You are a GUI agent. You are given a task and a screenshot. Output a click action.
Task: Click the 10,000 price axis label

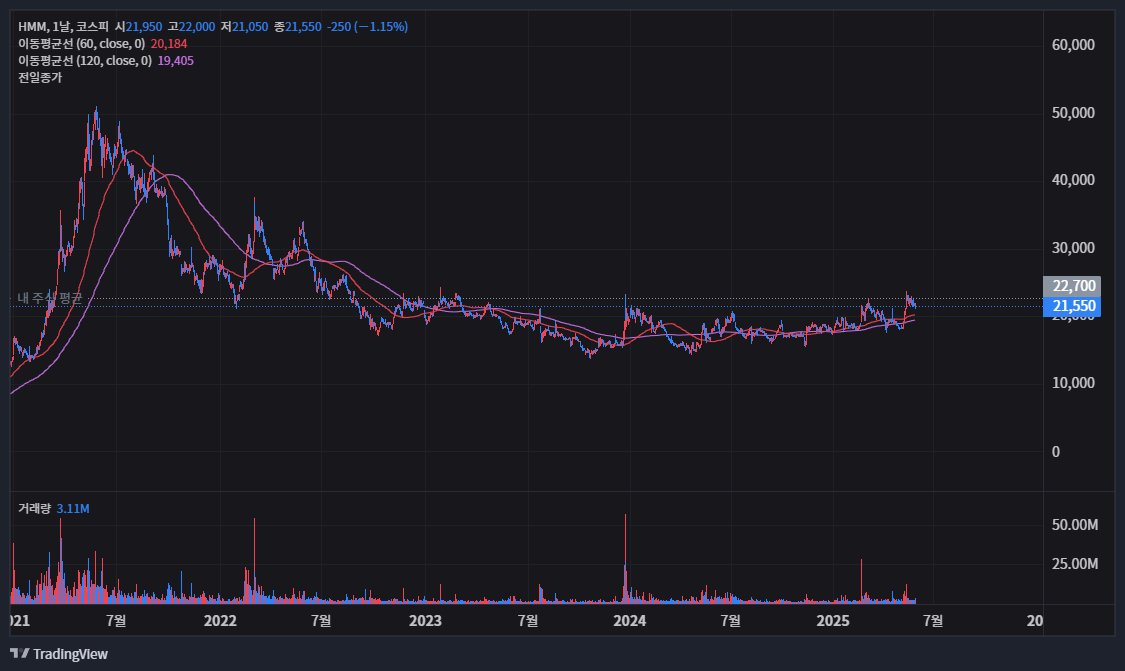[1073, 383]
